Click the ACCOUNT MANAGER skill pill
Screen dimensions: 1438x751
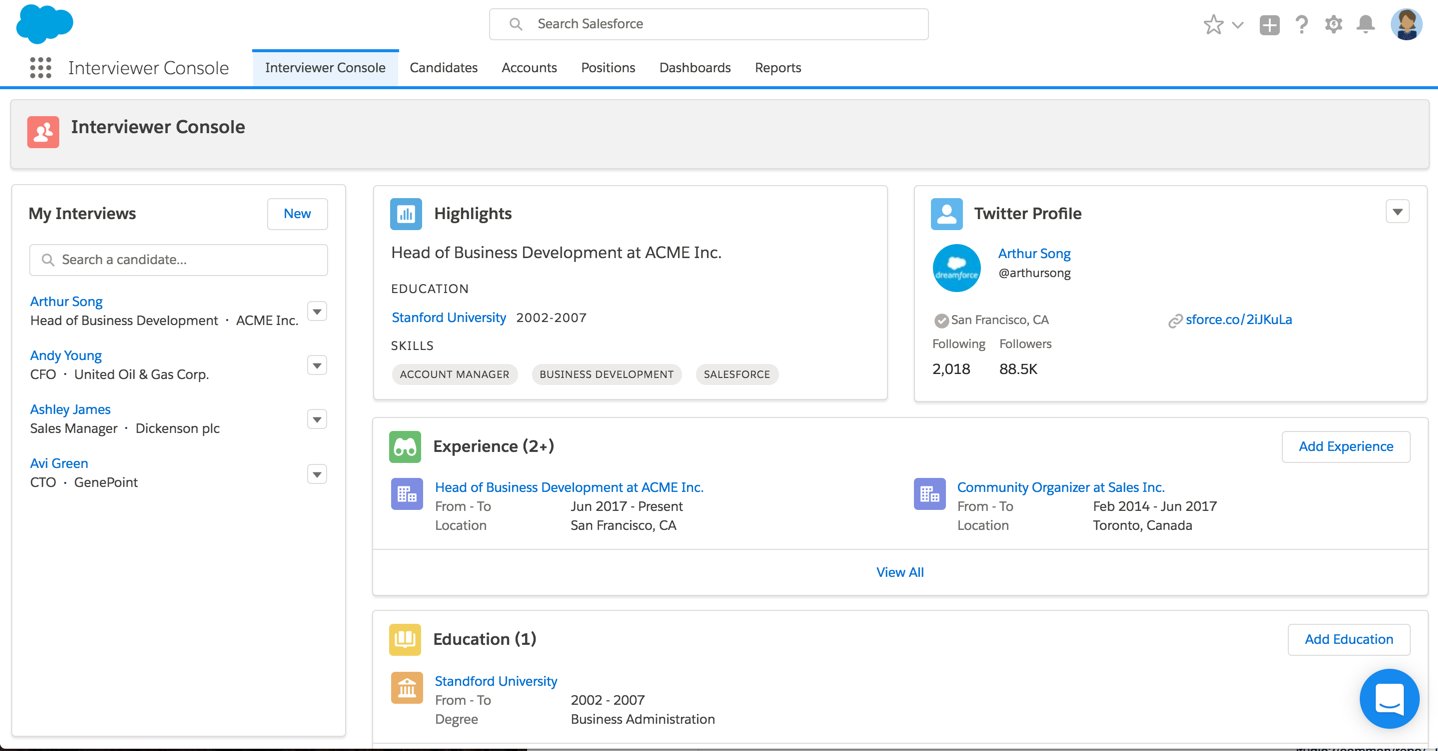point(454,374)
